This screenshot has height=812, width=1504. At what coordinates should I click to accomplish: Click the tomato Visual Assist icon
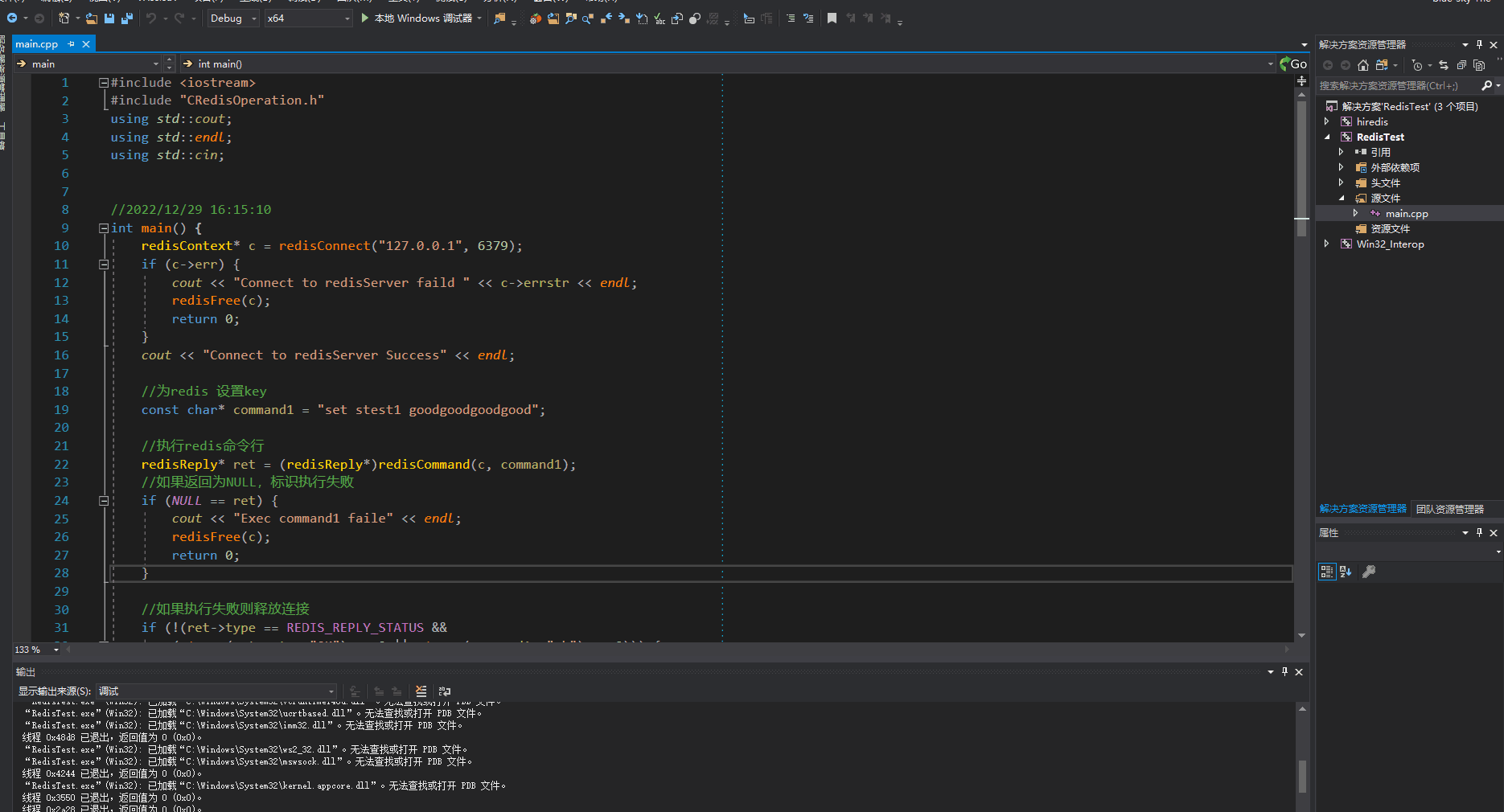535,18
